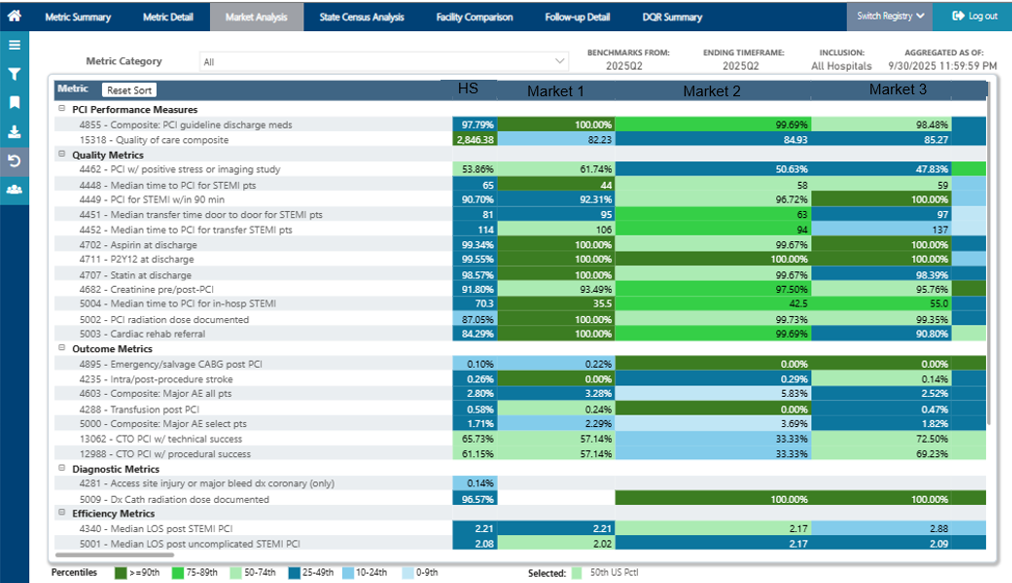
Task: Collapse the Quality Metrics group
Action: 62,154
